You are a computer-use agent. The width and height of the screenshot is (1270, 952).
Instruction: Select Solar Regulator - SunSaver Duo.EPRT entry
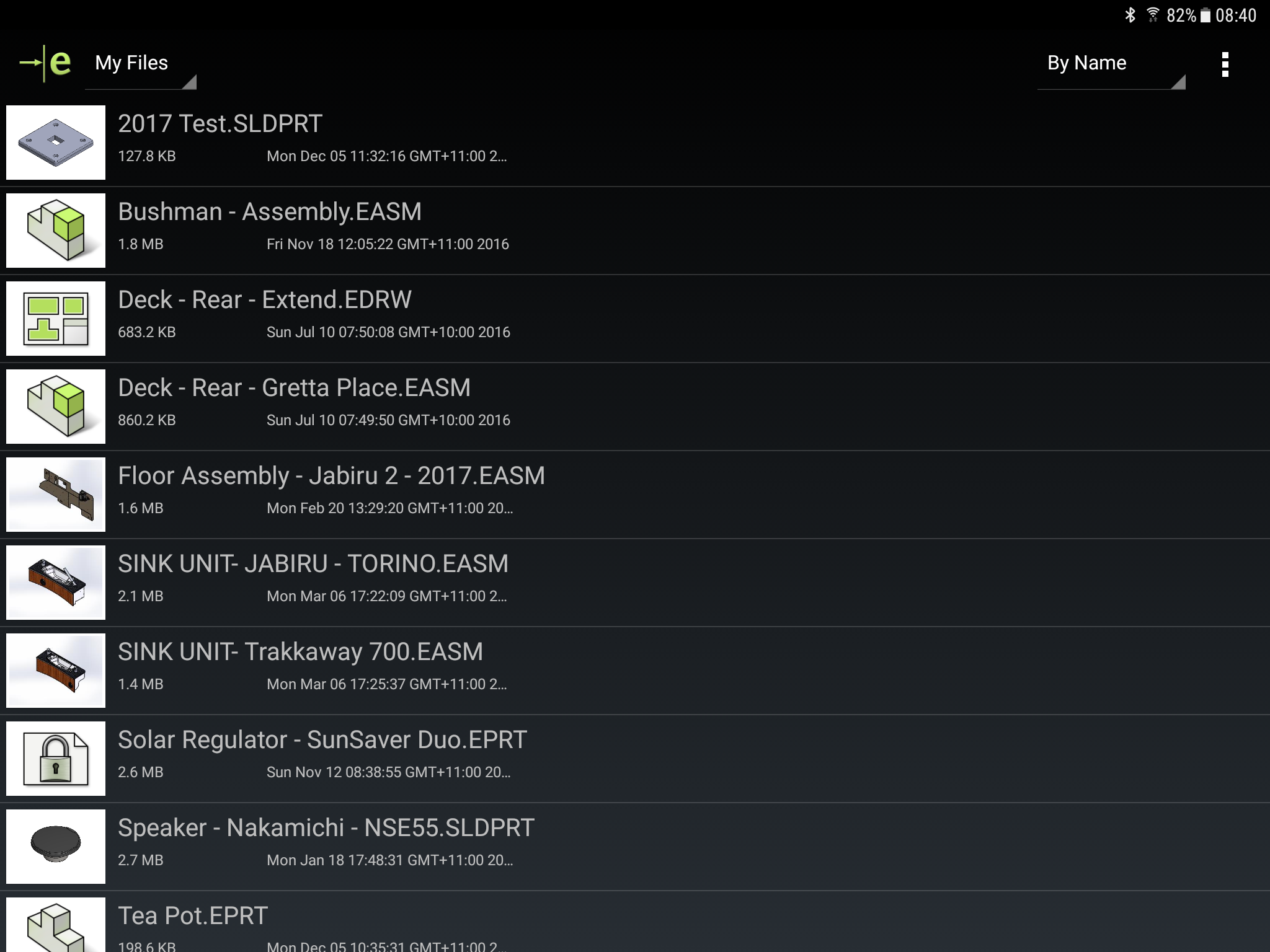coord(322,740)
